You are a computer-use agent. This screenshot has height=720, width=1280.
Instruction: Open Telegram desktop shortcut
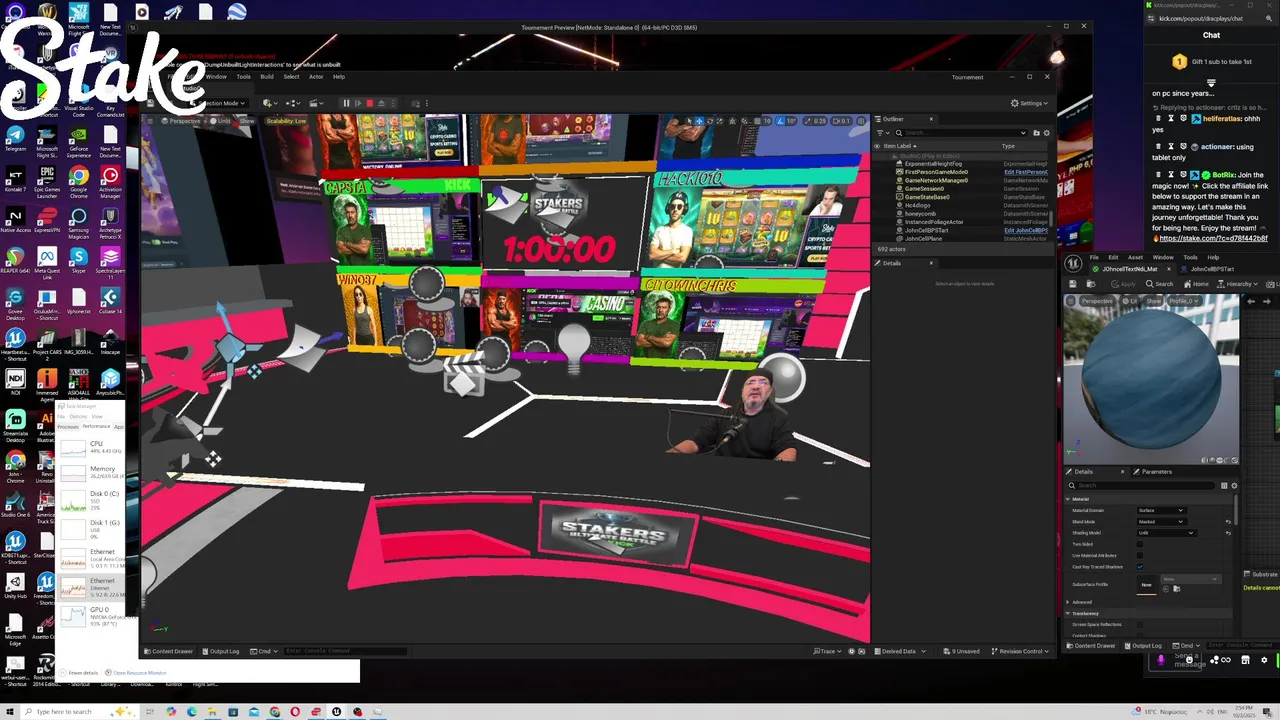15,139
